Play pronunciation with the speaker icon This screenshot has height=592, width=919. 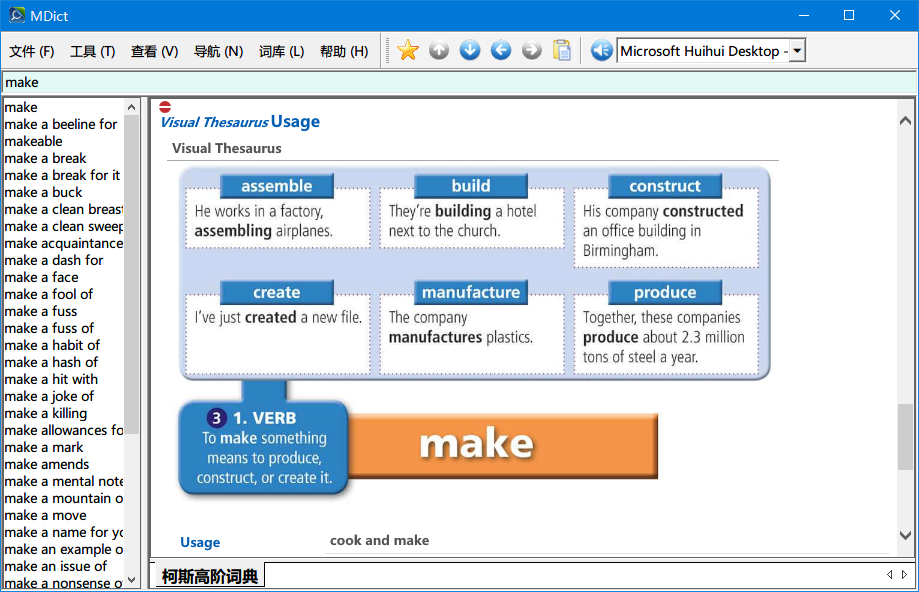(x=601, y=51)
